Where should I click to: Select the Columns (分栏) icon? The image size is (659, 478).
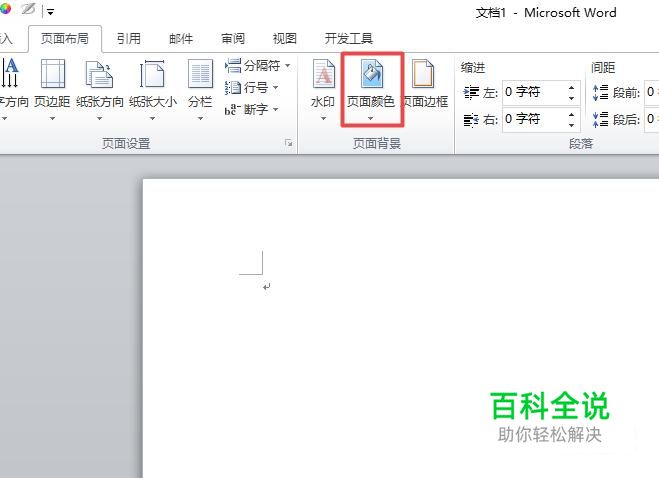click(x=200, y=74)
